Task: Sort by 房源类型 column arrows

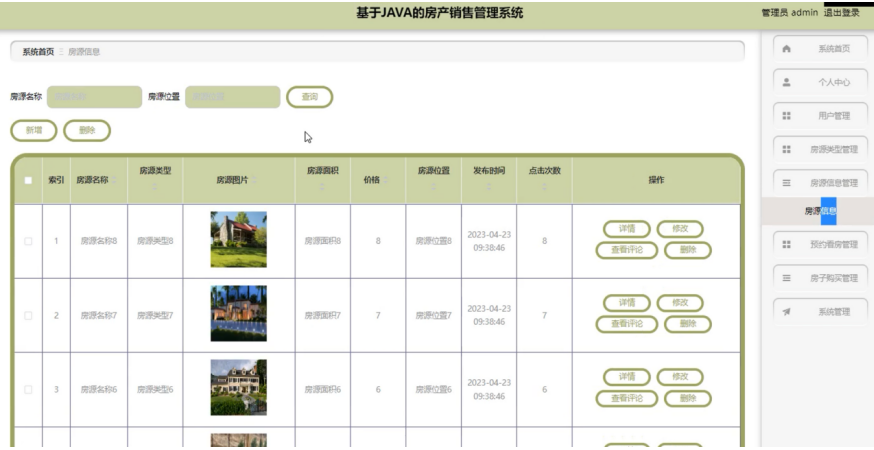Action: (x=155, y=187)
